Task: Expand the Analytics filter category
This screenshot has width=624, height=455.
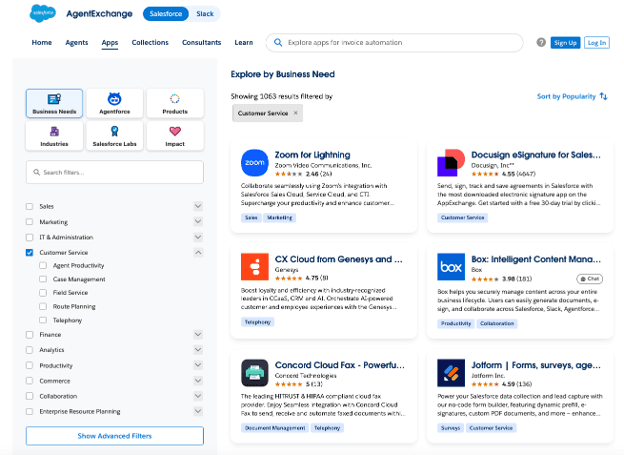Action: pos(198,350)
